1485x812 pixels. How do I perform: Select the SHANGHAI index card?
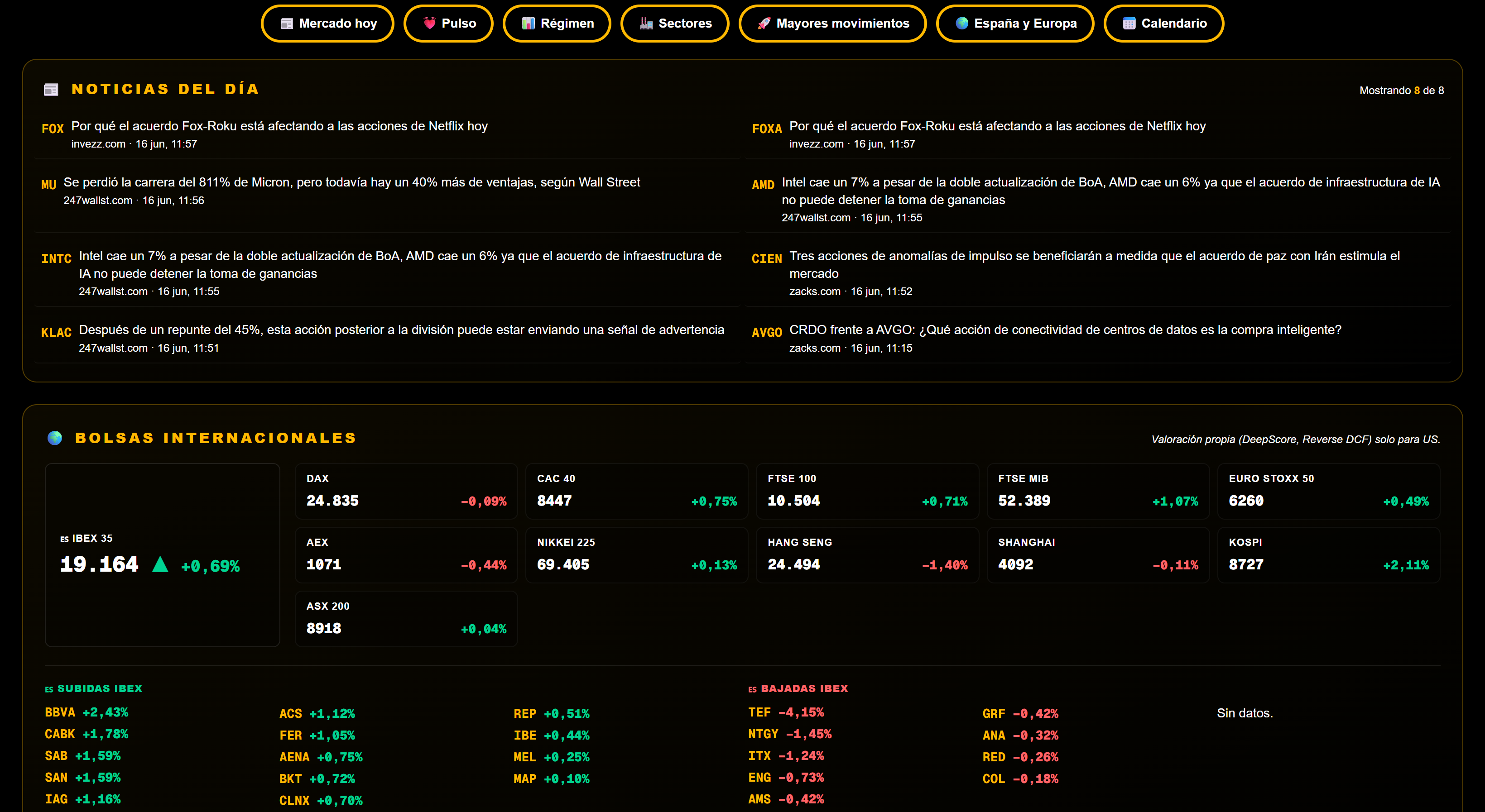(x=1098, y=555)
